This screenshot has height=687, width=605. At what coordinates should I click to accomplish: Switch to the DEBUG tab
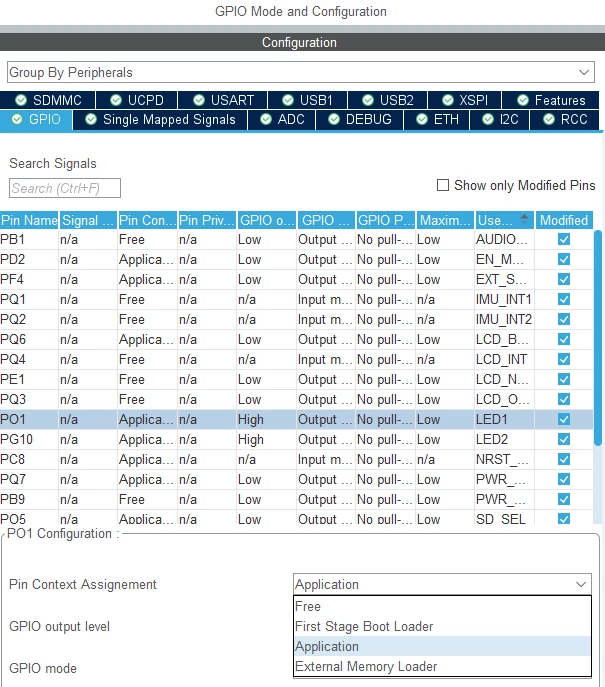(x=360, y=120)
